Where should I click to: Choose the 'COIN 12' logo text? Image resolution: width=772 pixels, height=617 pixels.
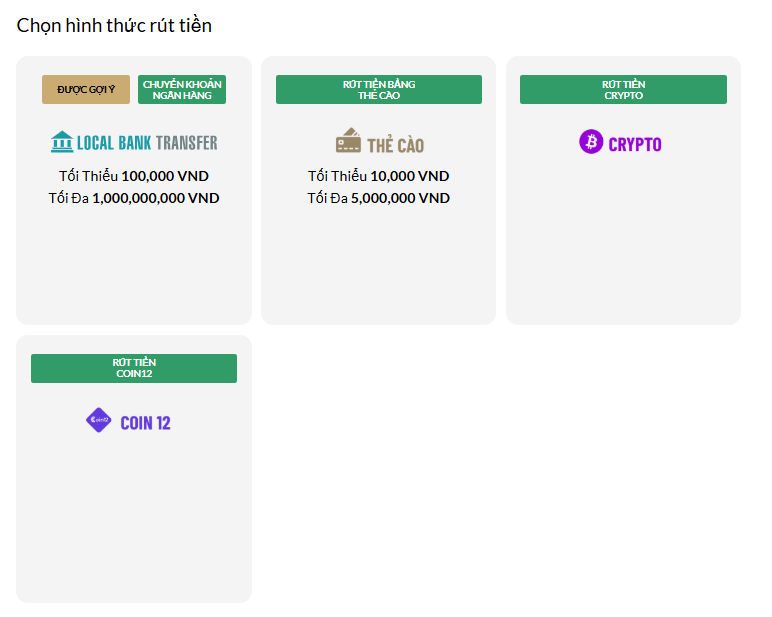145,423
